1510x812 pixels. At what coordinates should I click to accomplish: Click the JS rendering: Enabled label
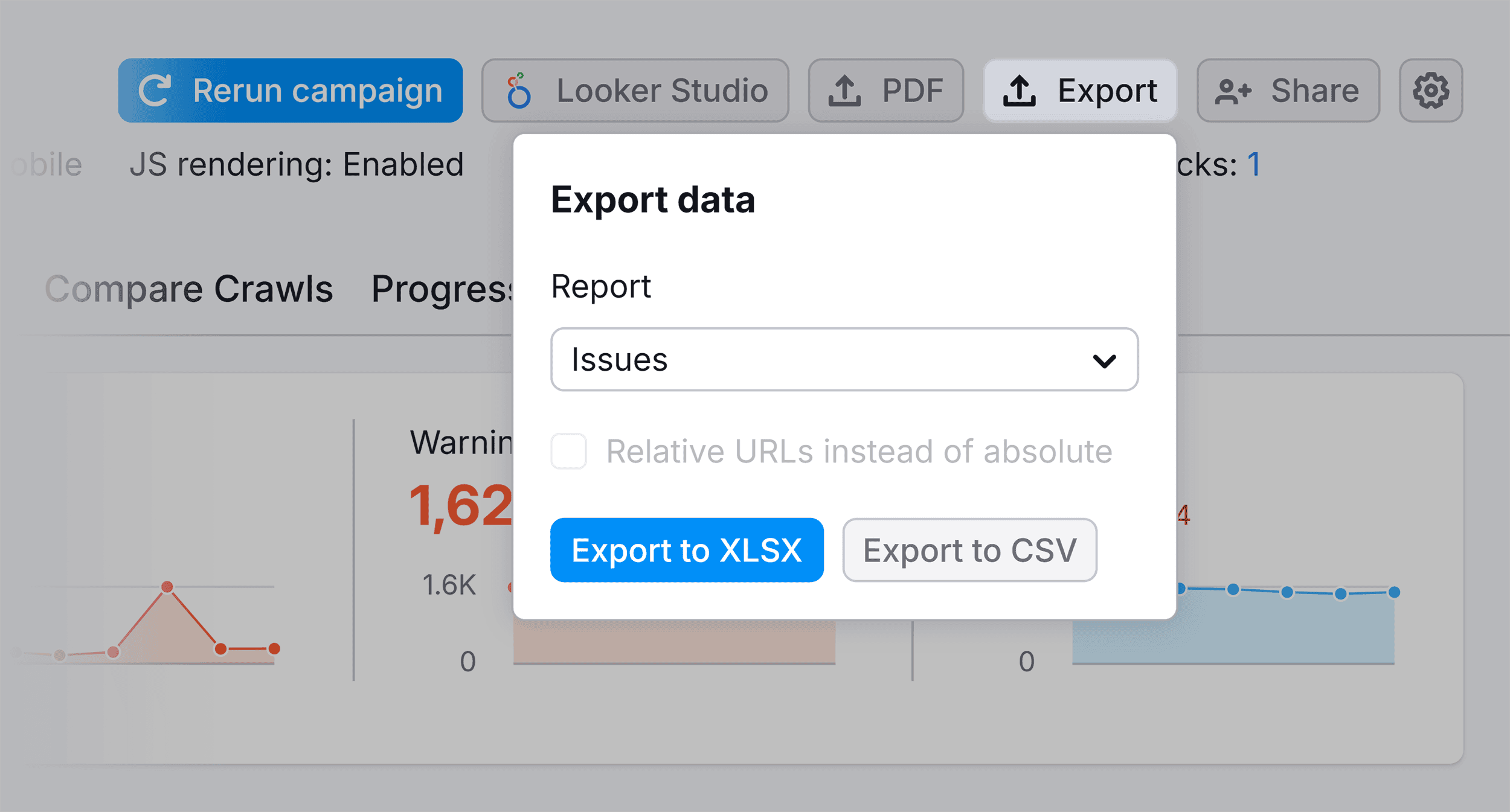click(x=297, y=164)
